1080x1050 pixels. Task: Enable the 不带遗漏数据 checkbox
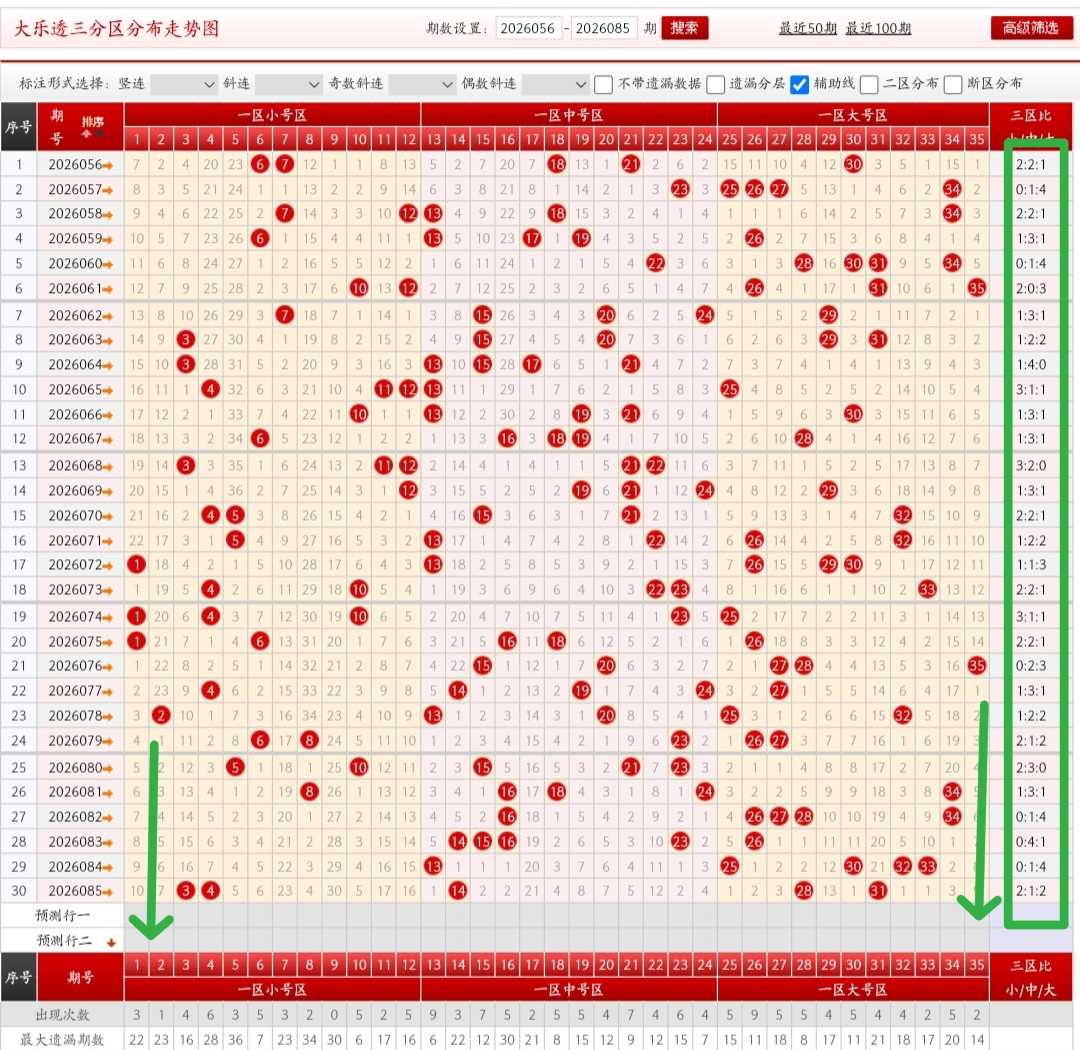pyautogui.click(x=603, y=84)
